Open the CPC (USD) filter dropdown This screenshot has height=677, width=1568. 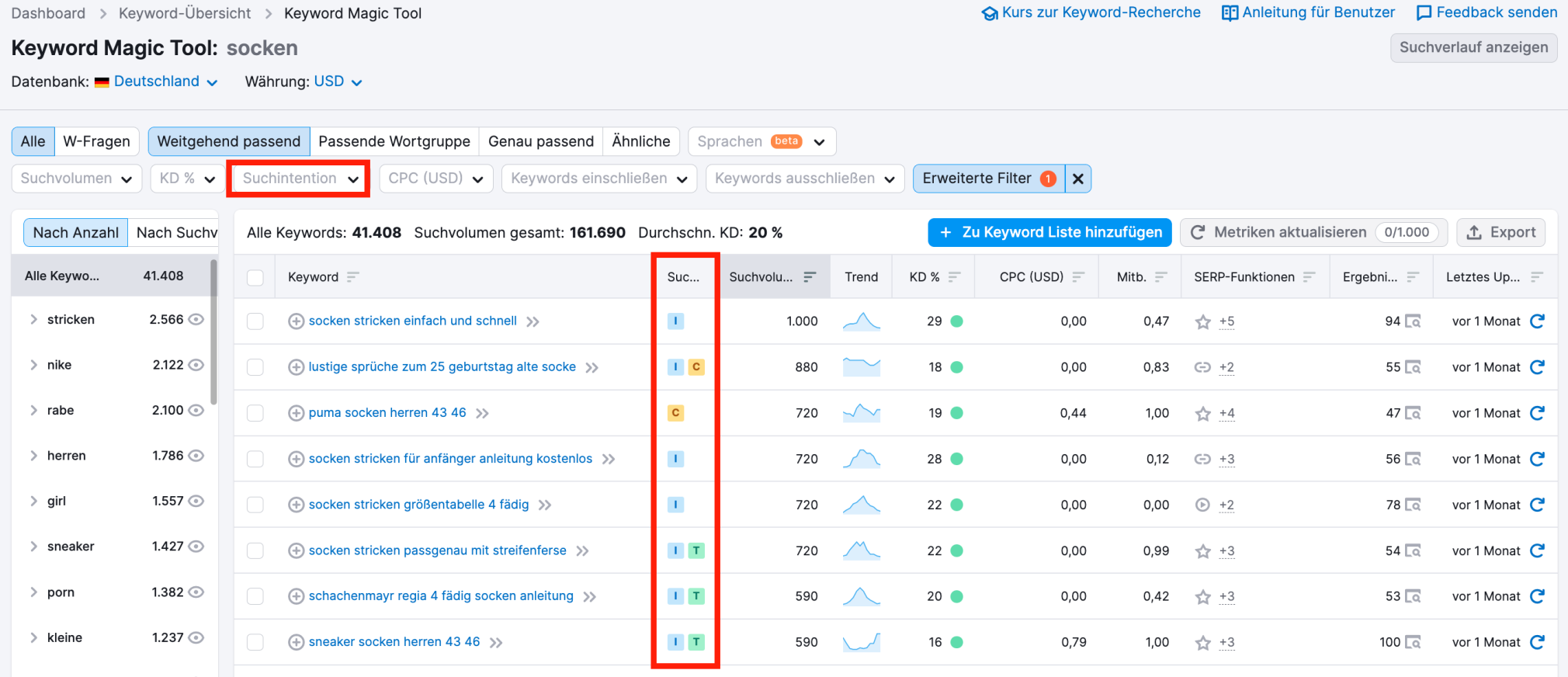tap(435, 179)
